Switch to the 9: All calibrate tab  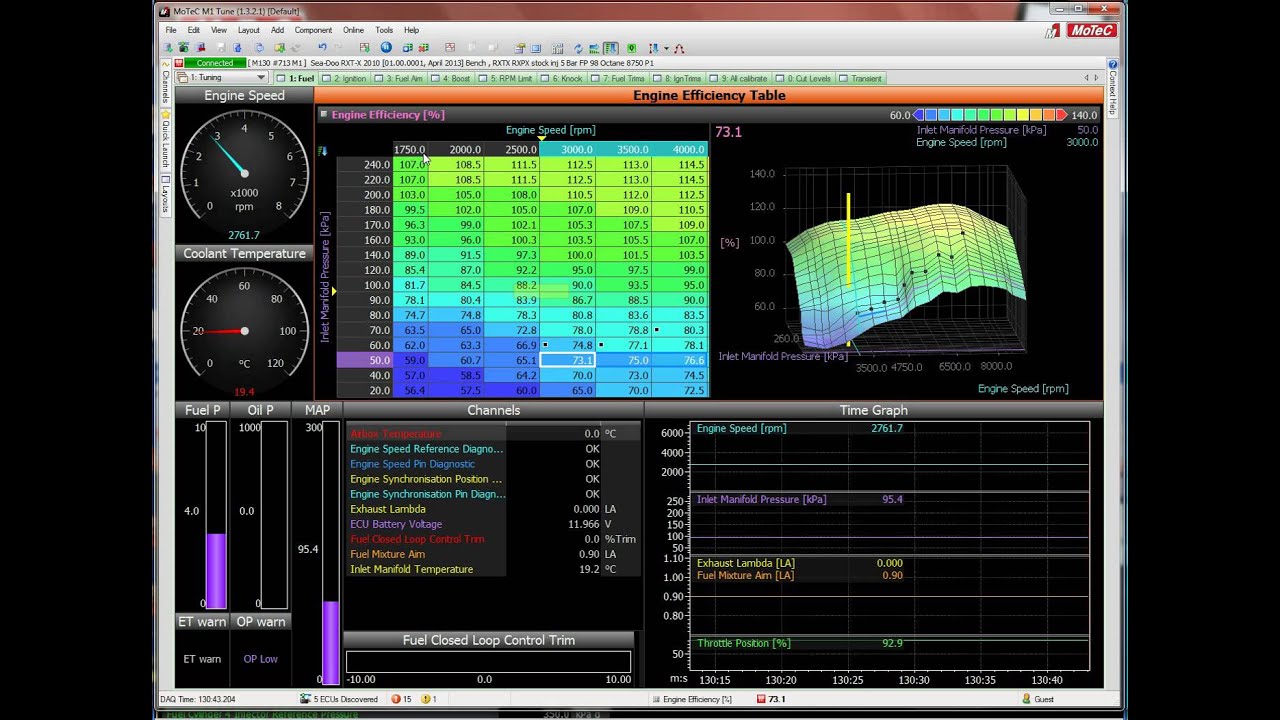742,78
